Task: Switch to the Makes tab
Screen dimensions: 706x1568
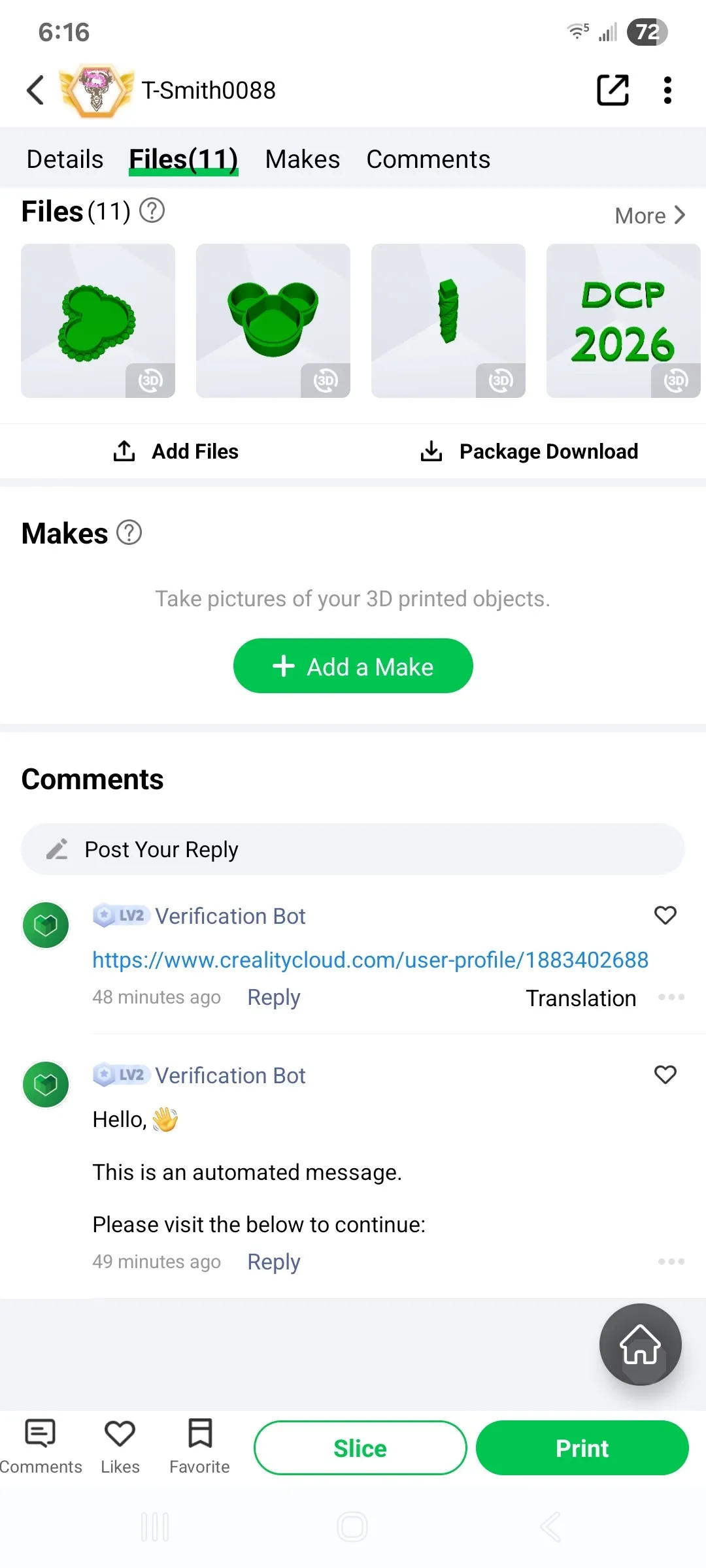Action: [303, 159]
